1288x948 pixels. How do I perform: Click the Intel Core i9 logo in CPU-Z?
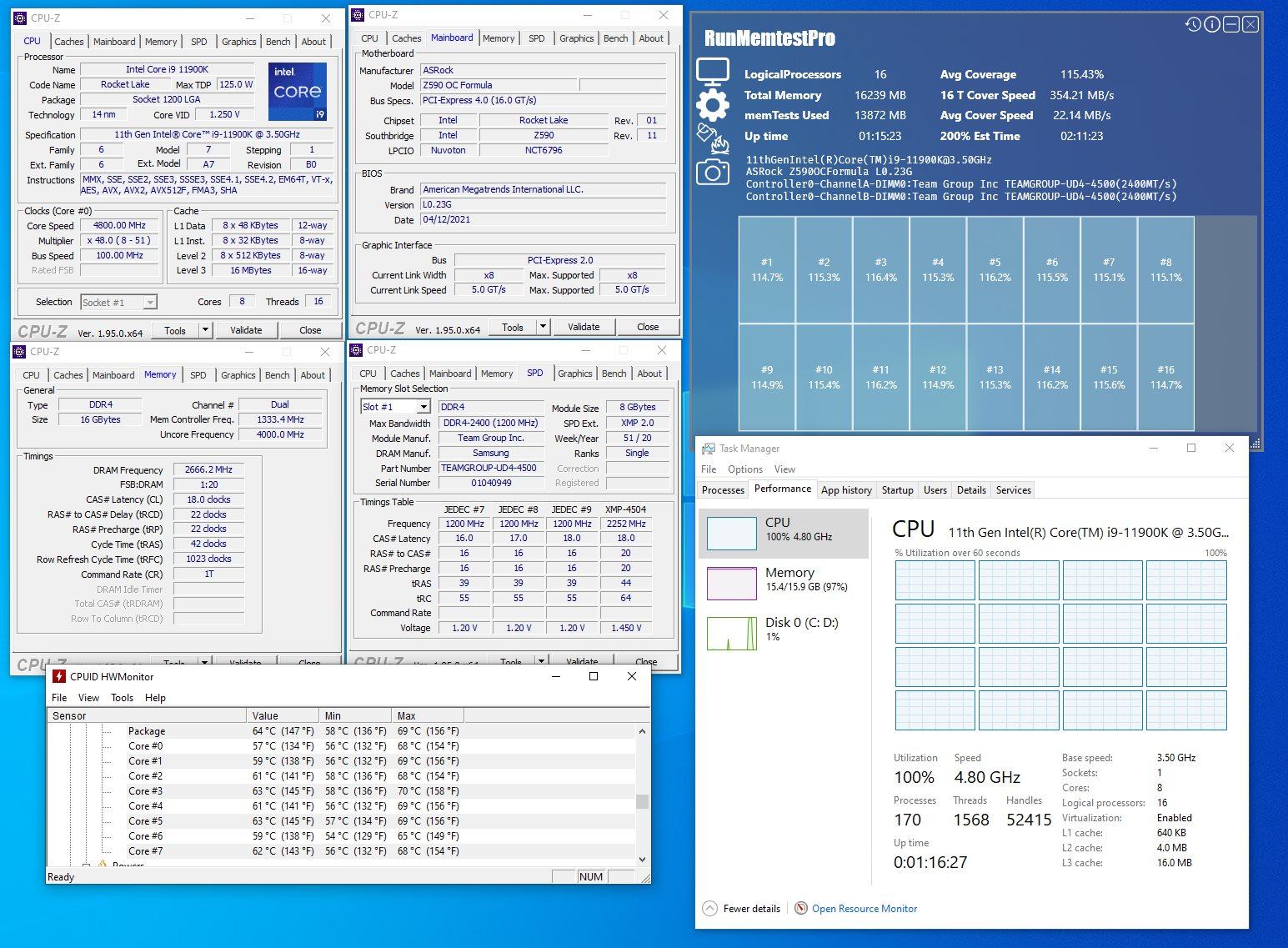pyautogui.click(x=297, y=91)
